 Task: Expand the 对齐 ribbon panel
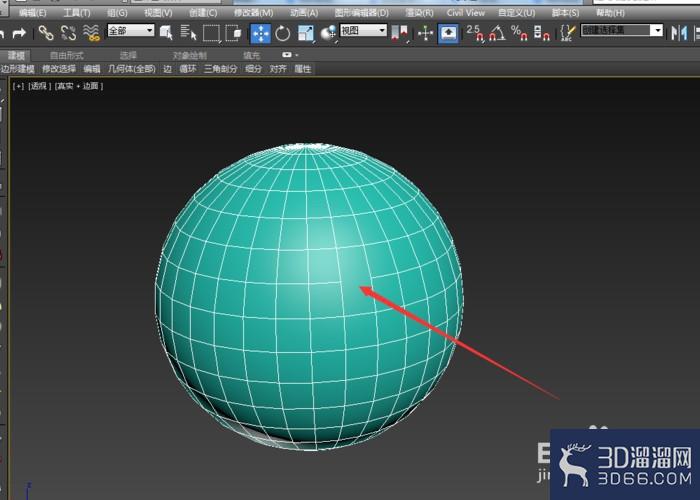(278, 69)
